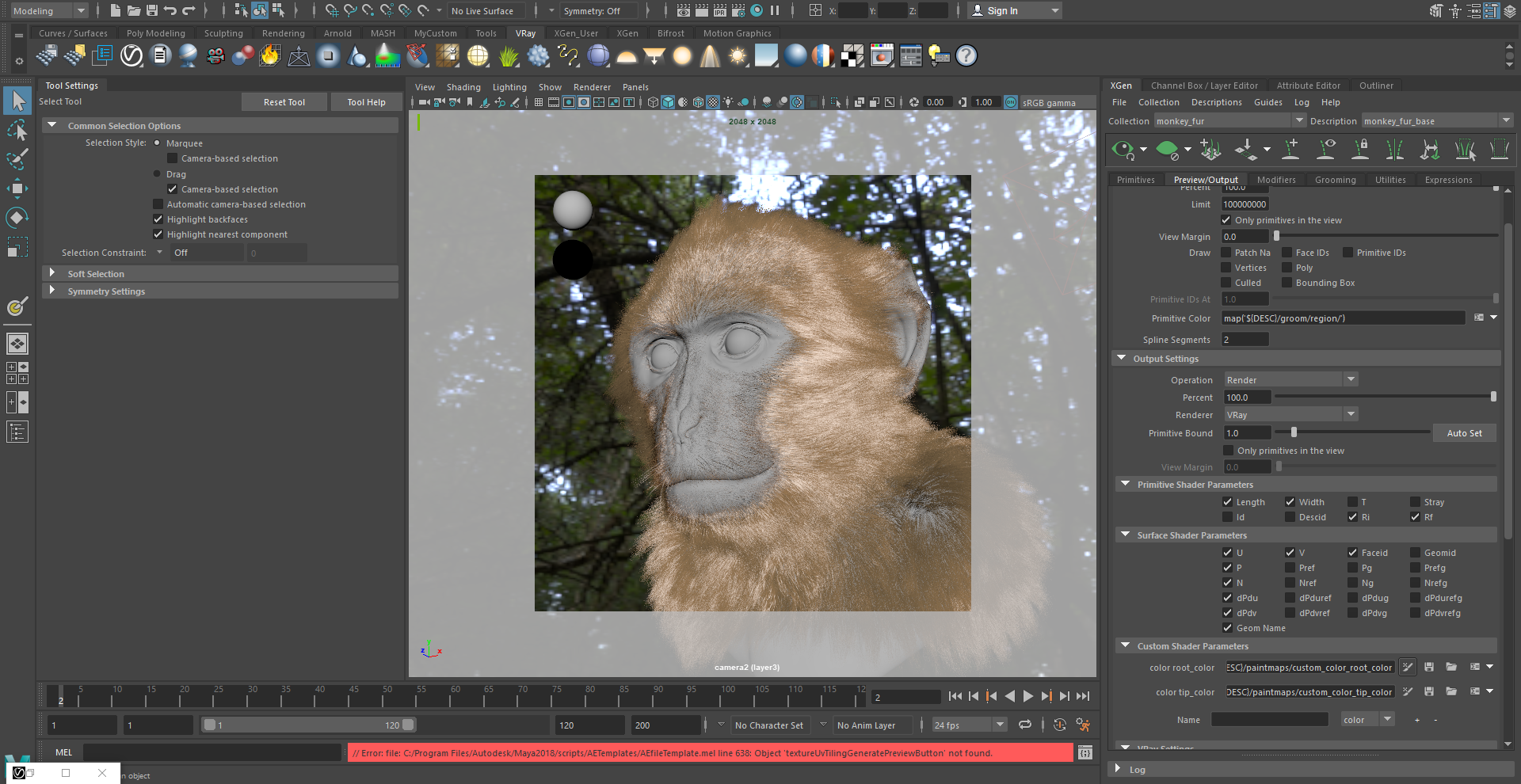Screen dimensions: 1521x784
Task: Open the viewport Shading menu
Action: pyautogui.click(x=463, y=87)
